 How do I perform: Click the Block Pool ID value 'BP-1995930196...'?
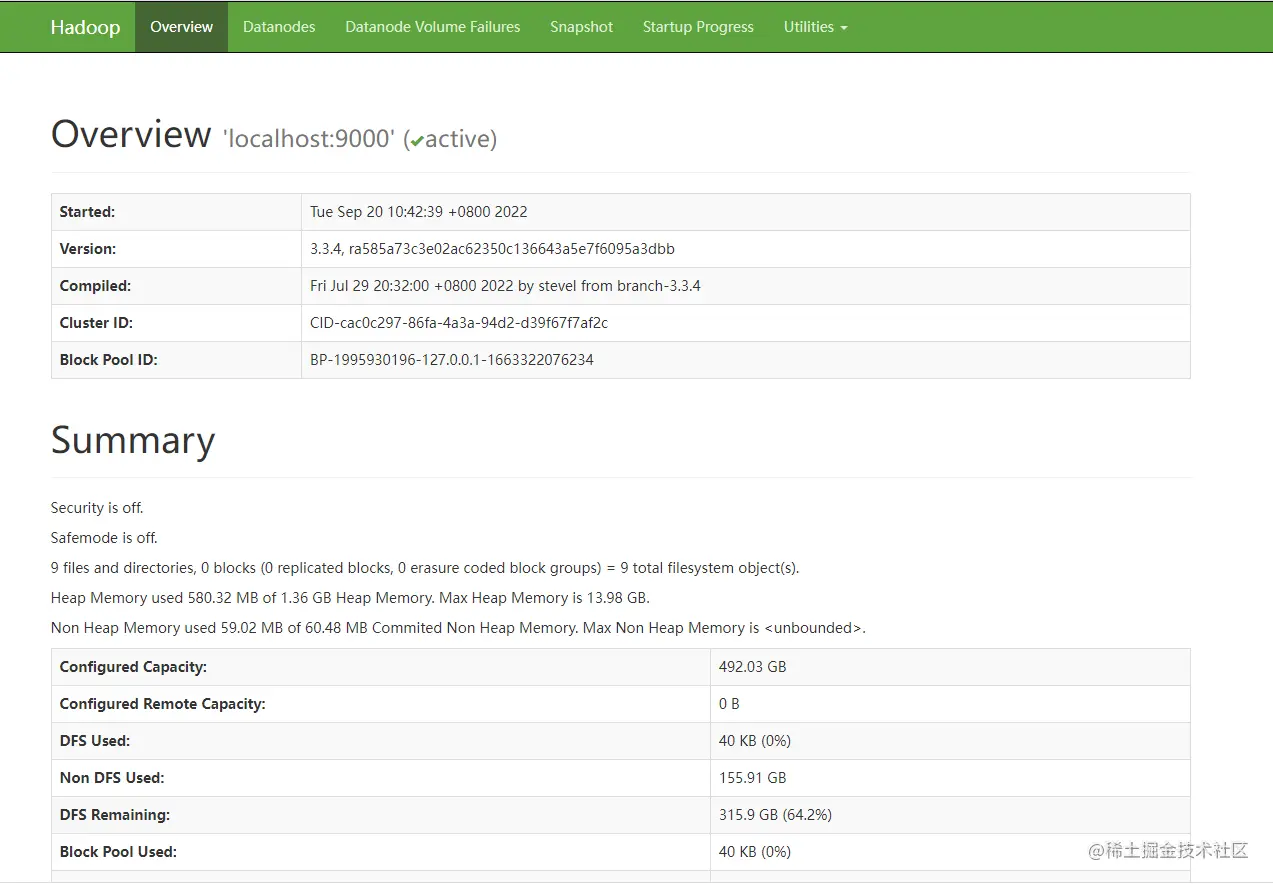(452, 360)
